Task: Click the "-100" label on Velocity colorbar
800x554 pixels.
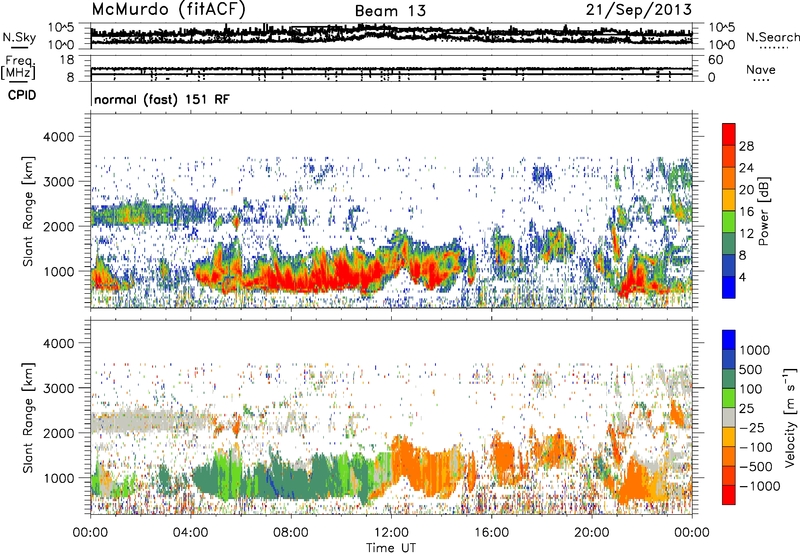Action: (755, 447)
